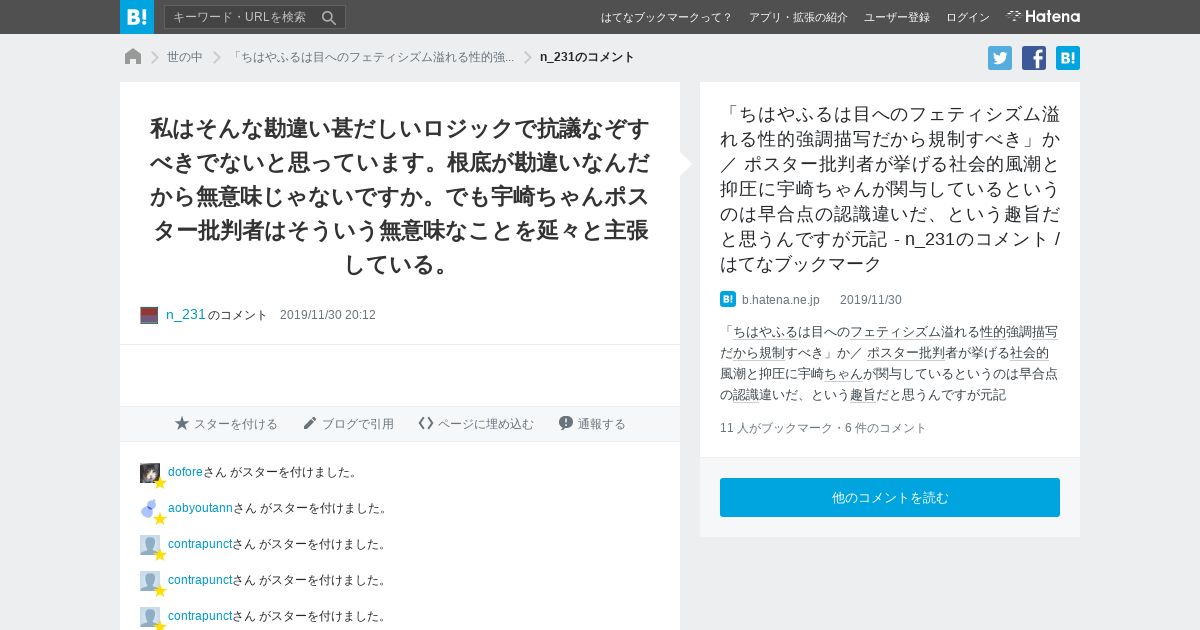Image resolution: width=1200 pixels, height=630 pixels.
Task: Open アプリ・拡張の紹介 menu item
Action: coord(798,17)
